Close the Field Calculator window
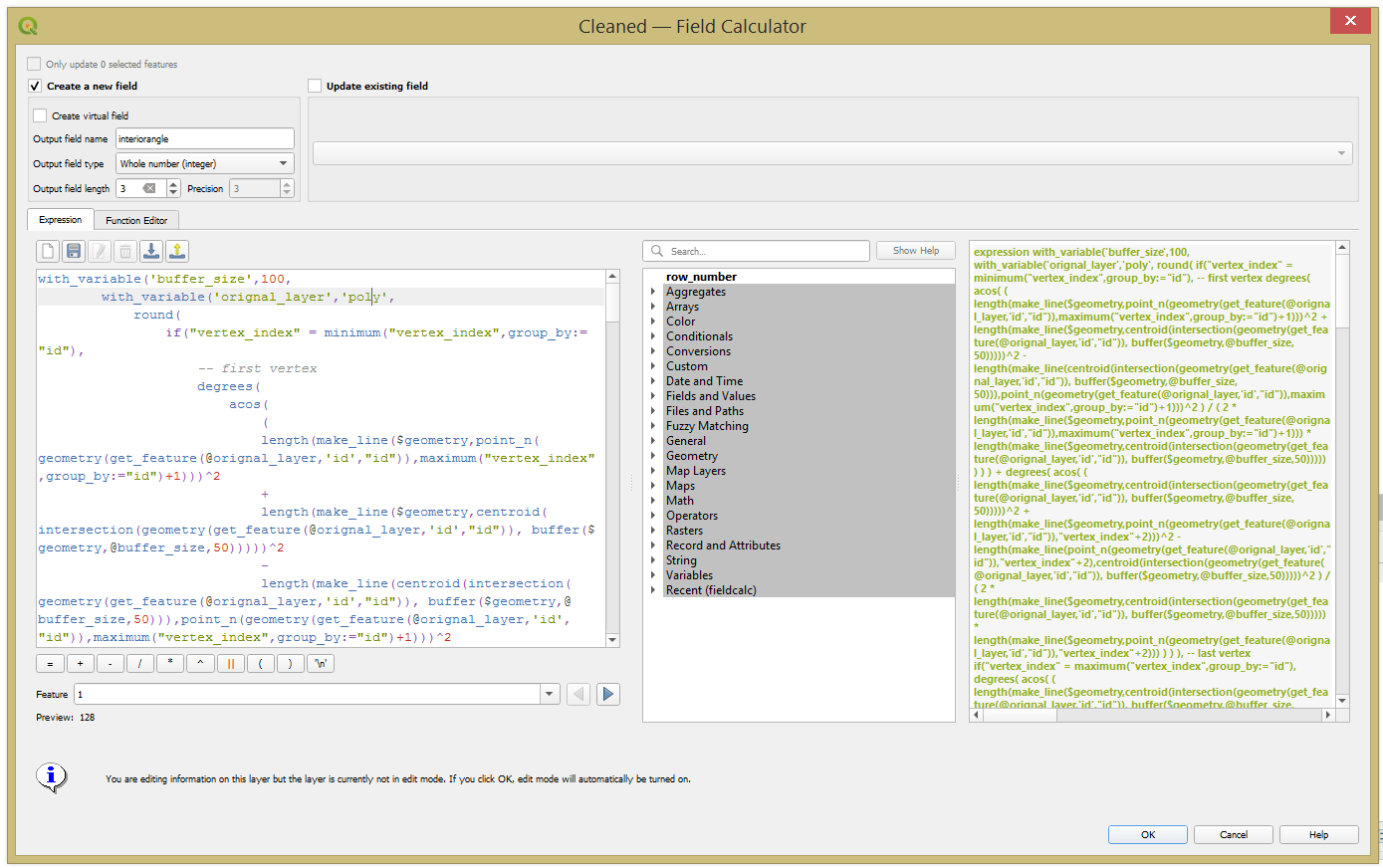 [1349, 20]
